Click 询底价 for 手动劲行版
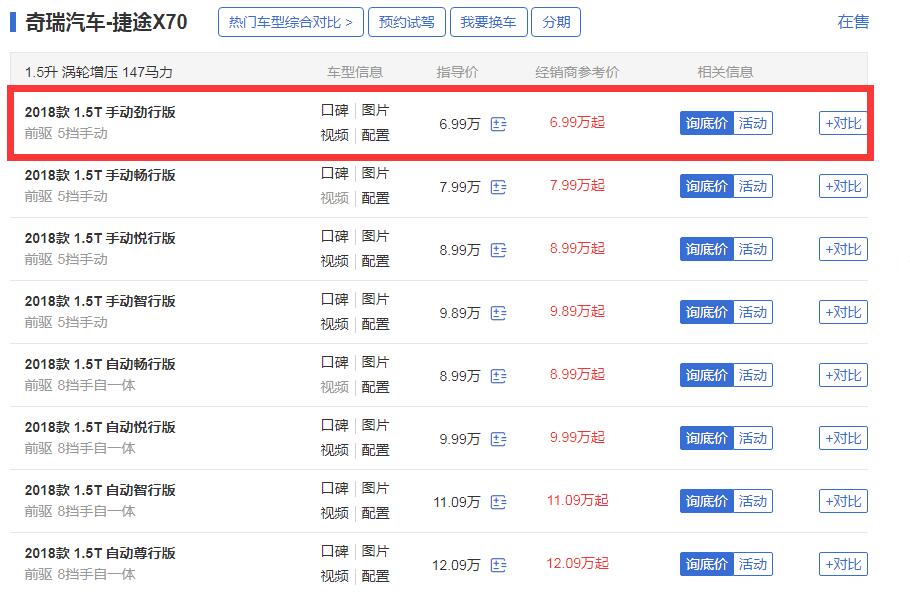The width and height of the screenshot is (910, 598). [x=706, y=123]
